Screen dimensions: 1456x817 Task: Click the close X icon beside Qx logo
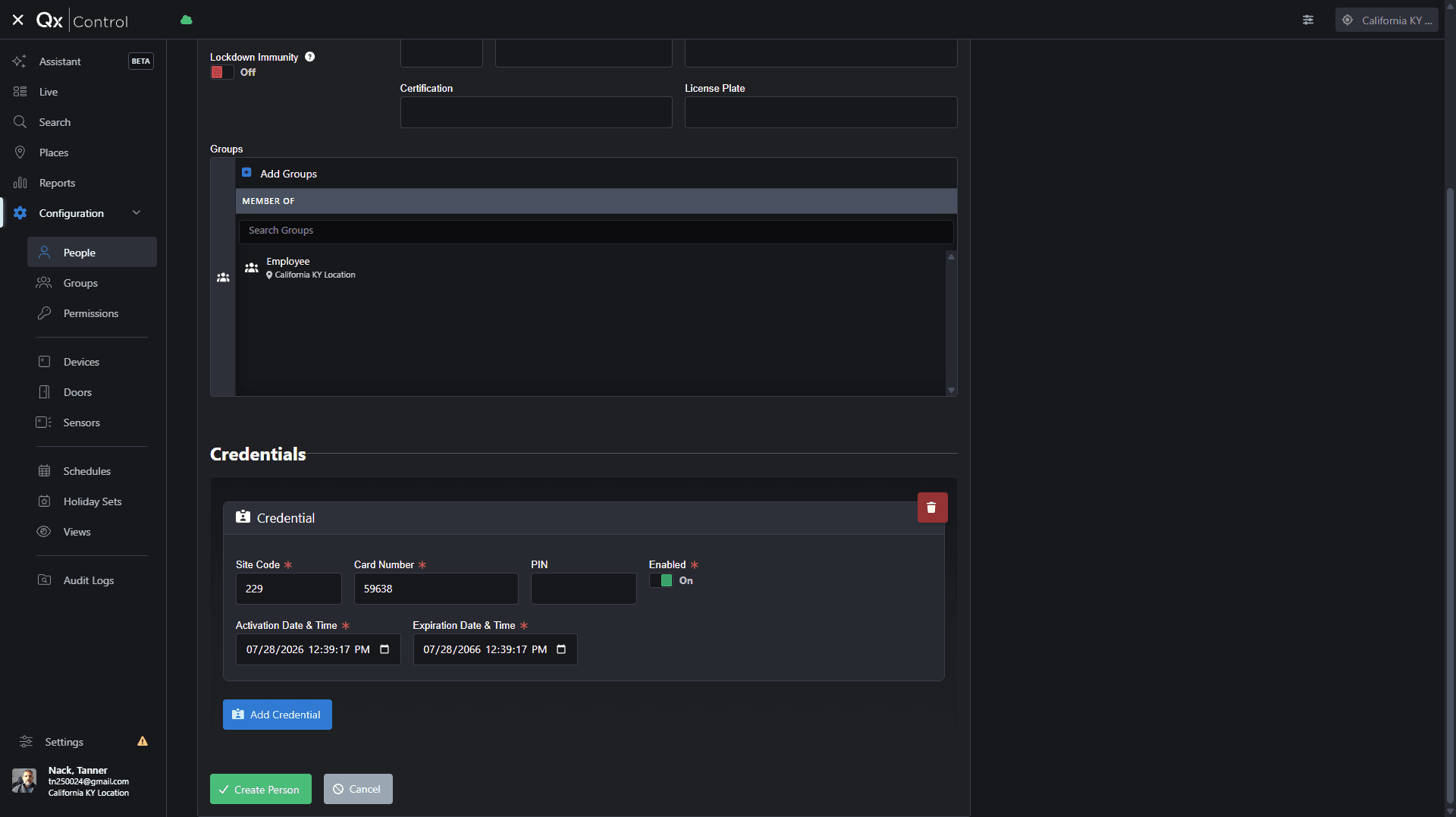coord(18,20)
